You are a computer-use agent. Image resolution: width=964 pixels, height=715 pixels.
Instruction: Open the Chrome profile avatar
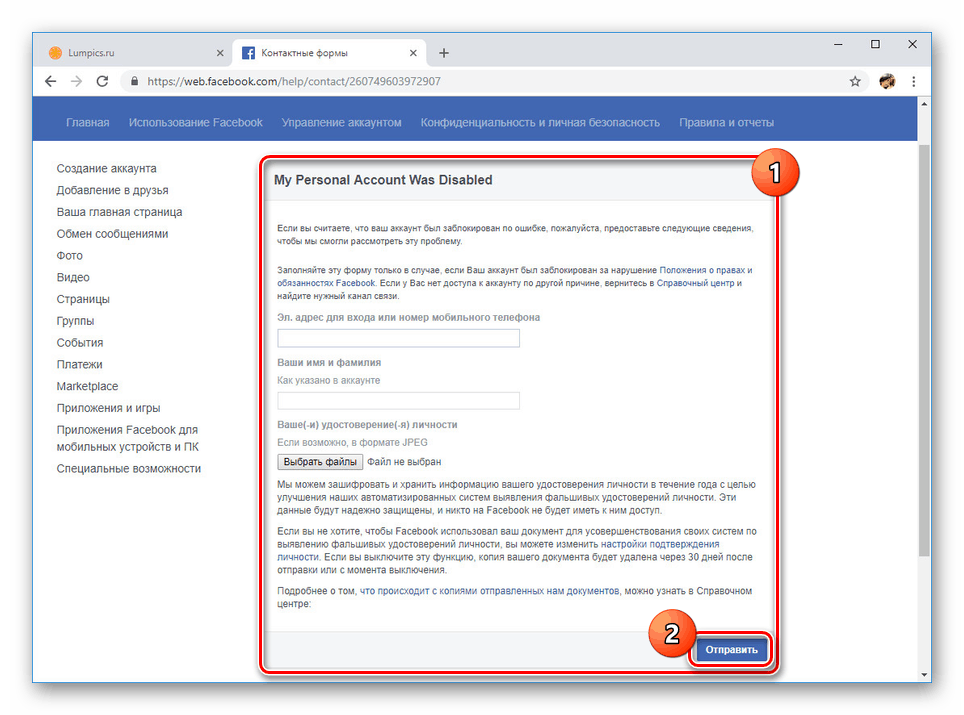click(x=887, y=81)
